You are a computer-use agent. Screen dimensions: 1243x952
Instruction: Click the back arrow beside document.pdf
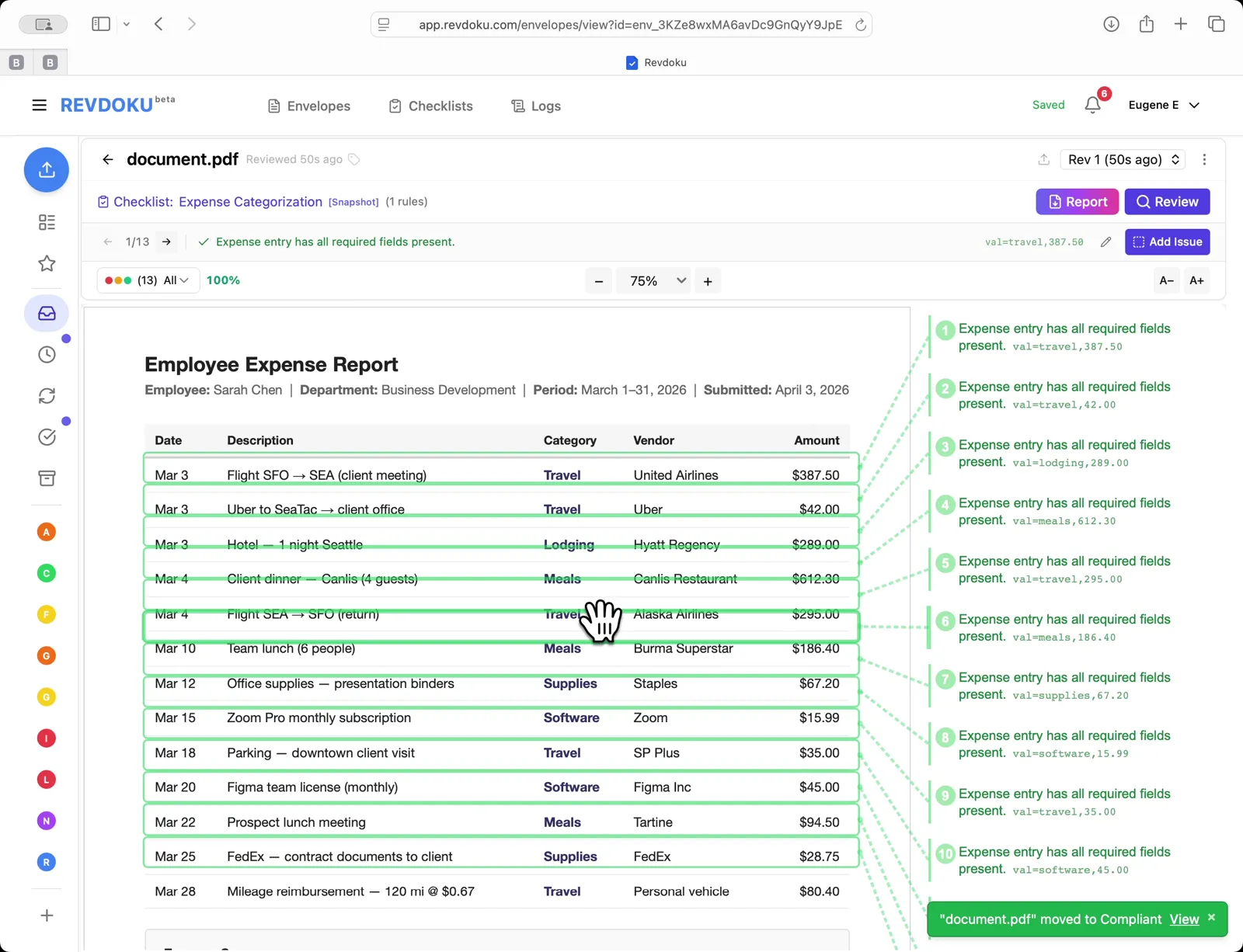pyautogui.click(x=108, y=160)
